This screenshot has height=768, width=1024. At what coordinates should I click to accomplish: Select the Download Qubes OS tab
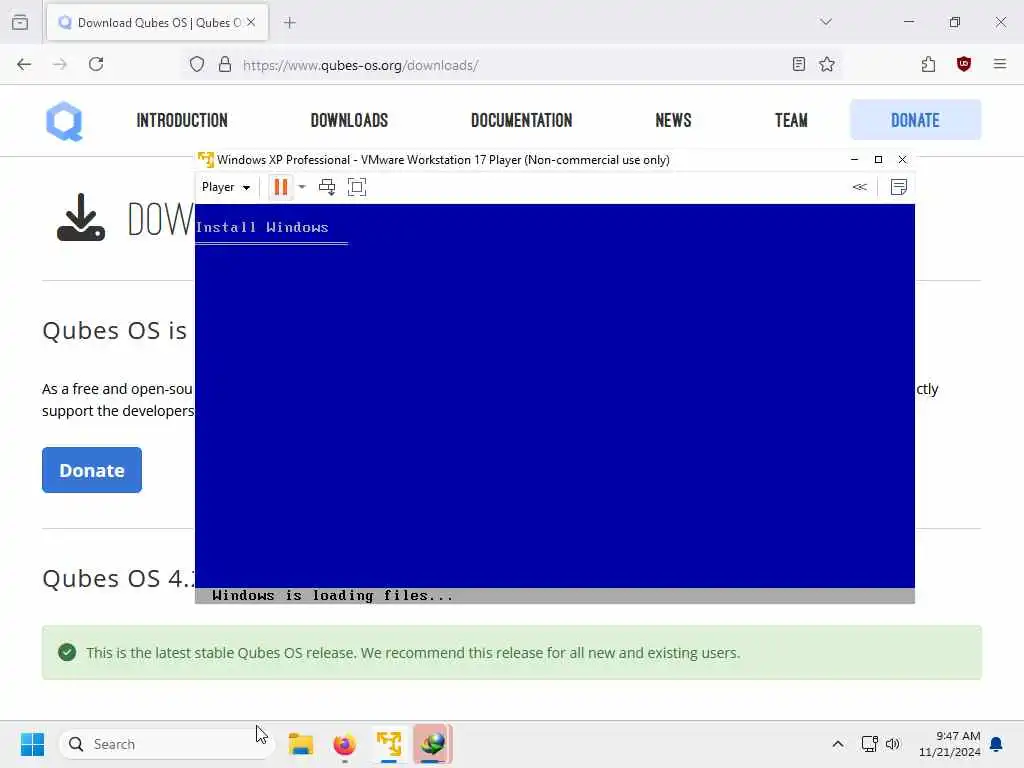(157, 22)
